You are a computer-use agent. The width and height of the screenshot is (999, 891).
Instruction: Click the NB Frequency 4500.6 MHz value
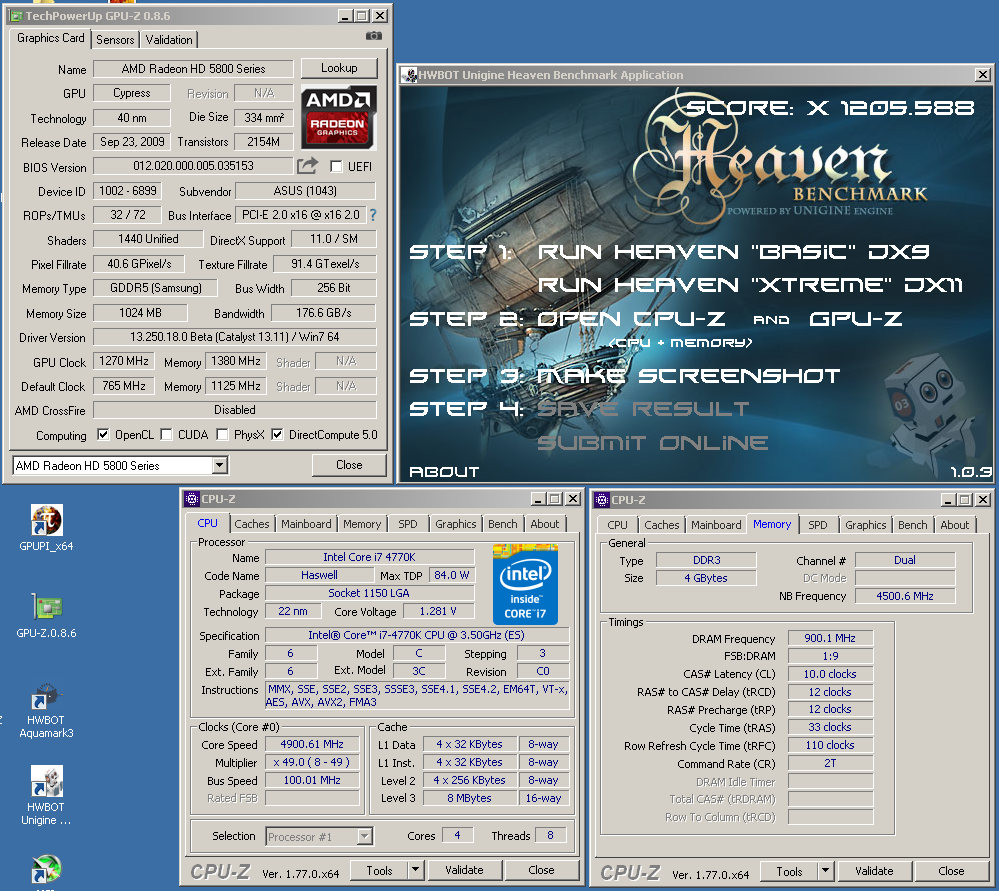[x=905, y=596]
